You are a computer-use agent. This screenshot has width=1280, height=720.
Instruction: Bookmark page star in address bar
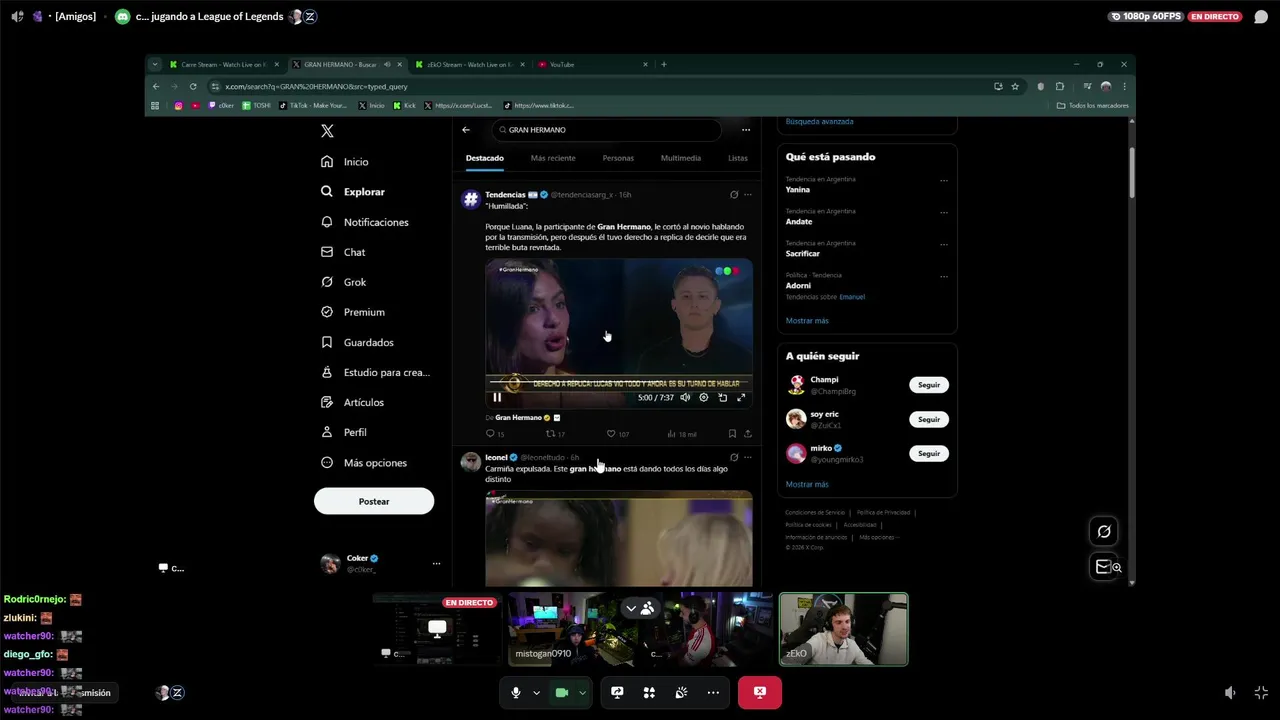tap(1015, 87)
